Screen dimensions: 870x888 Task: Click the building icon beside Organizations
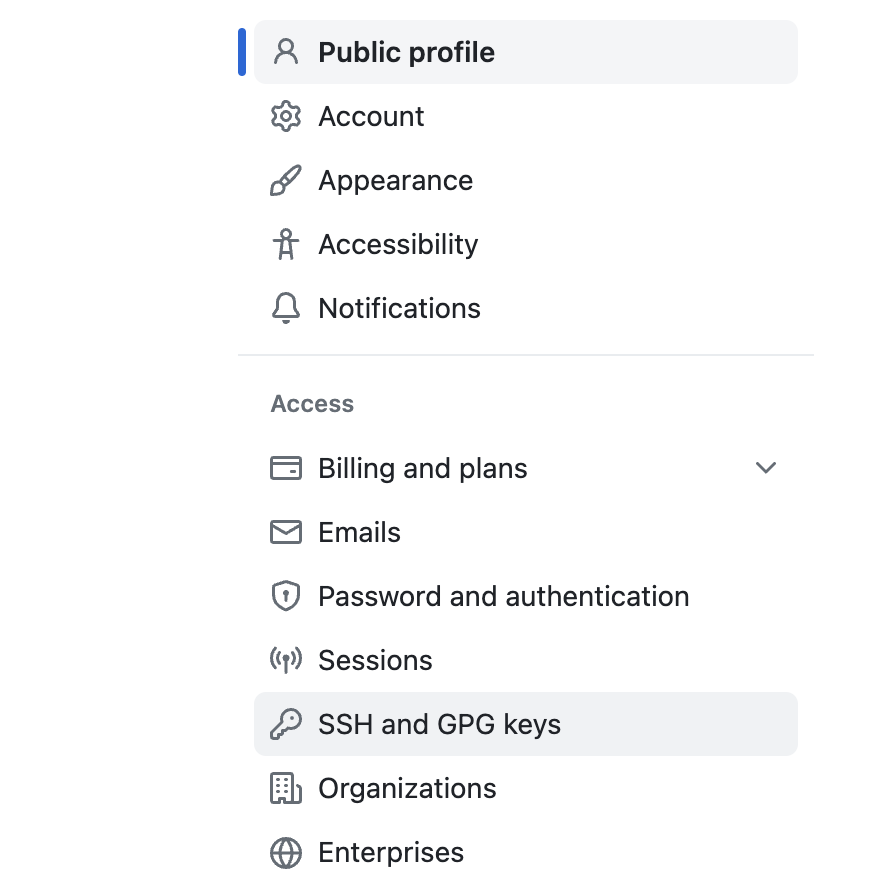coord(286,789)
